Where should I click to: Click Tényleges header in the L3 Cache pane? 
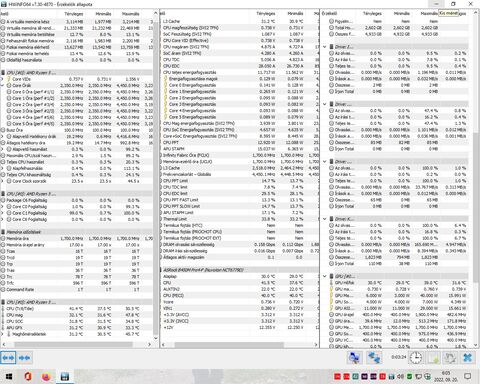(x=266, y=14)
